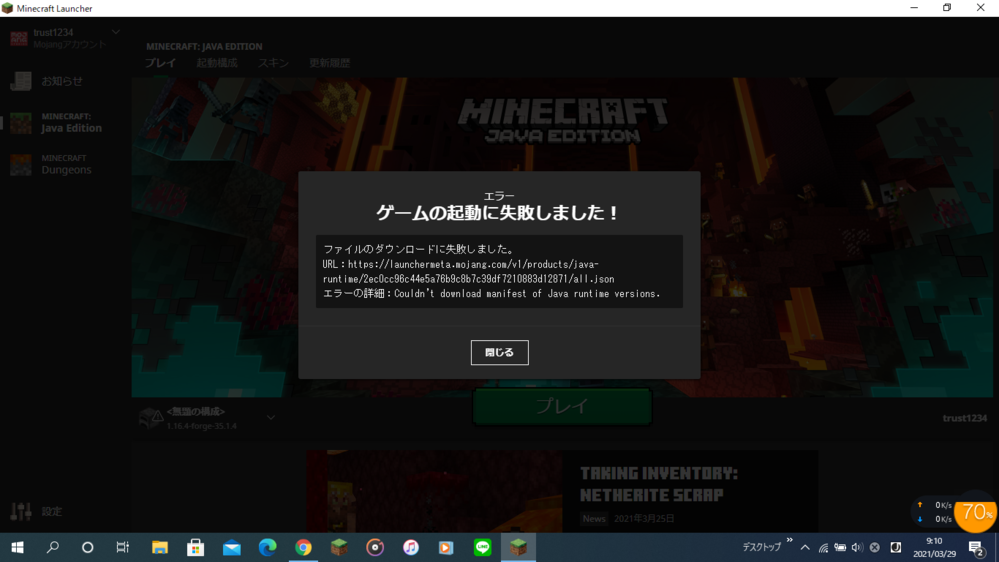Open iTunes music icon on taskbar

click(x=411, y=547)
